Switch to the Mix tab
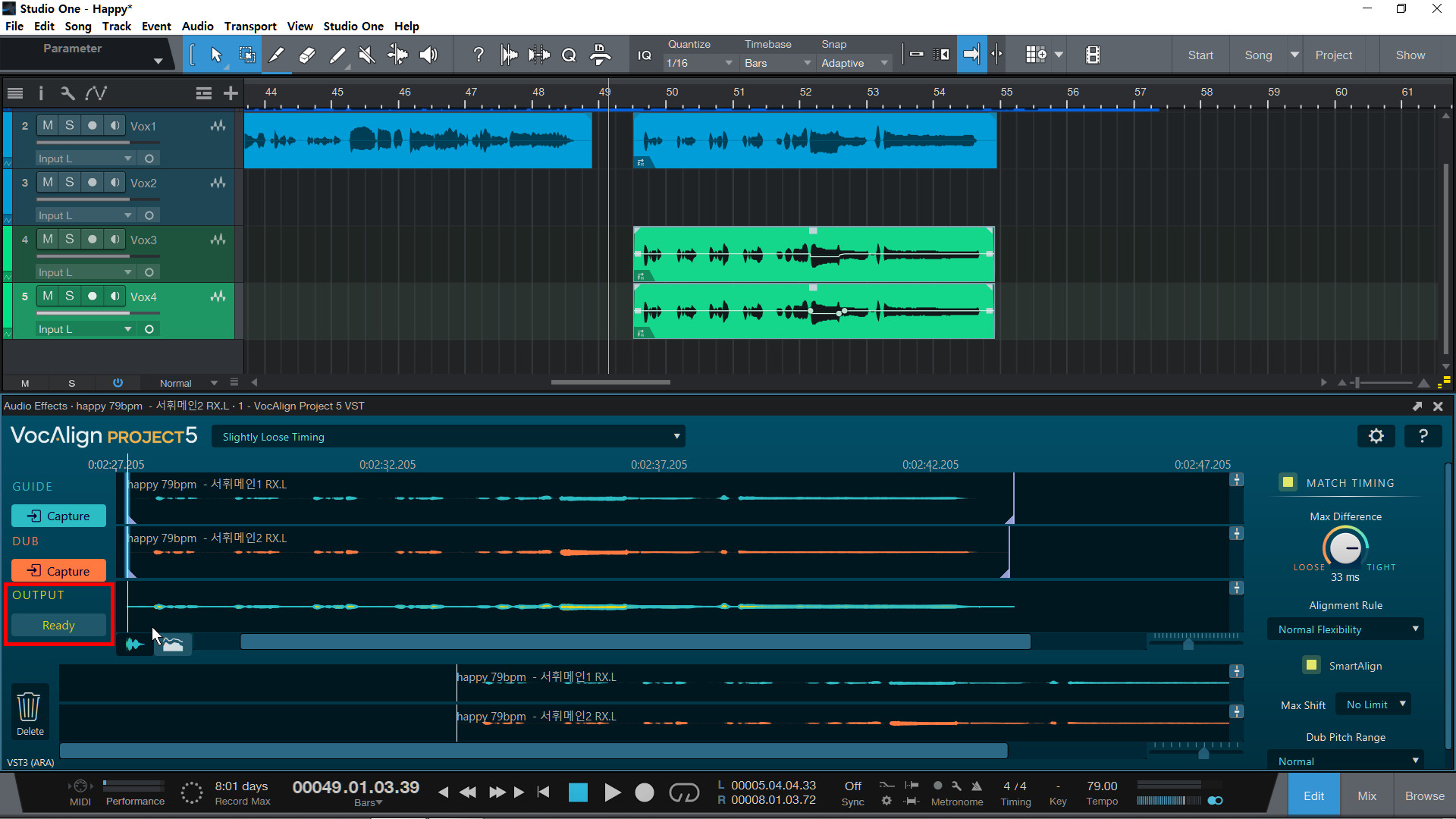Screen dimensions: 1456x819 [x=1367, y=795]
